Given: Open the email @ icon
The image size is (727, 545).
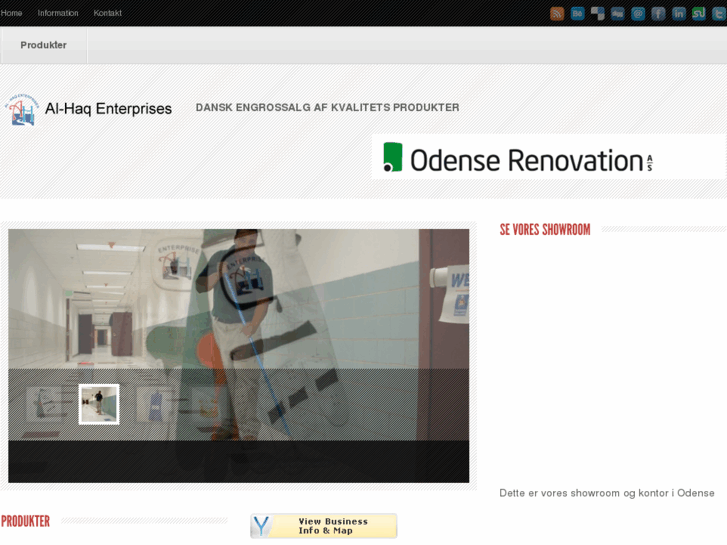Looking at the screenshot, I should click(638, 13).
